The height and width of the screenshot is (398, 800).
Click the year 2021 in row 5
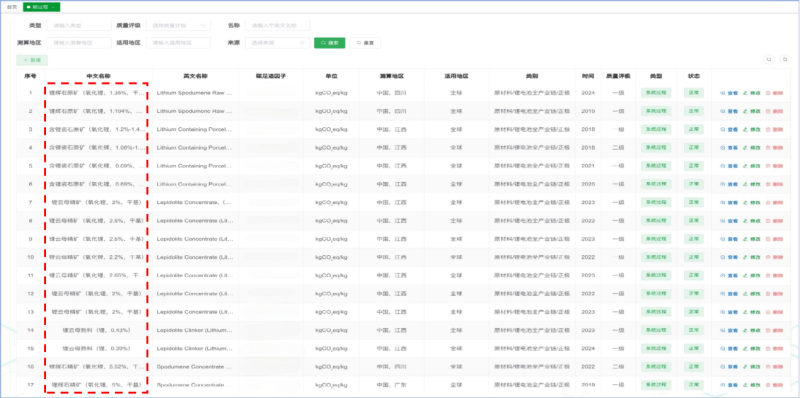588,166
